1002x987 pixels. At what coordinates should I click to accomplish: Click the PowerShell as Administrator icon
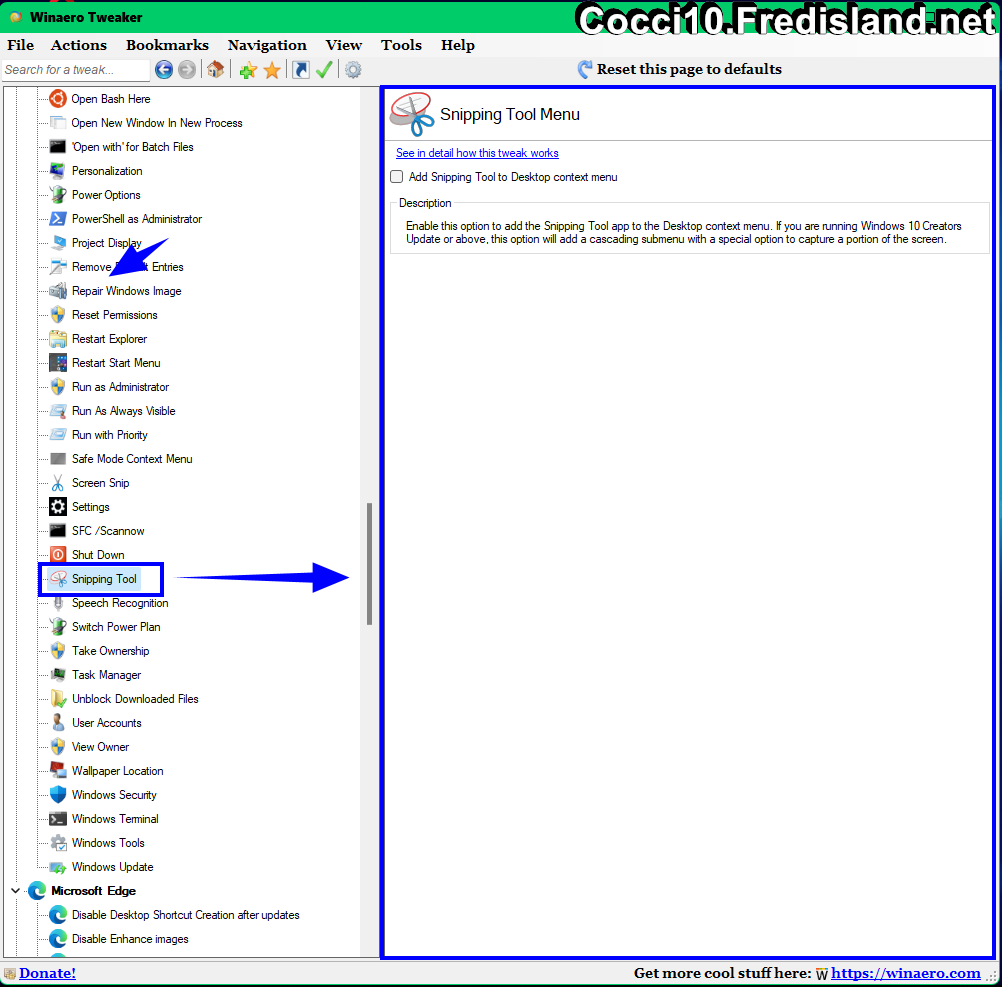pos(58,218)
